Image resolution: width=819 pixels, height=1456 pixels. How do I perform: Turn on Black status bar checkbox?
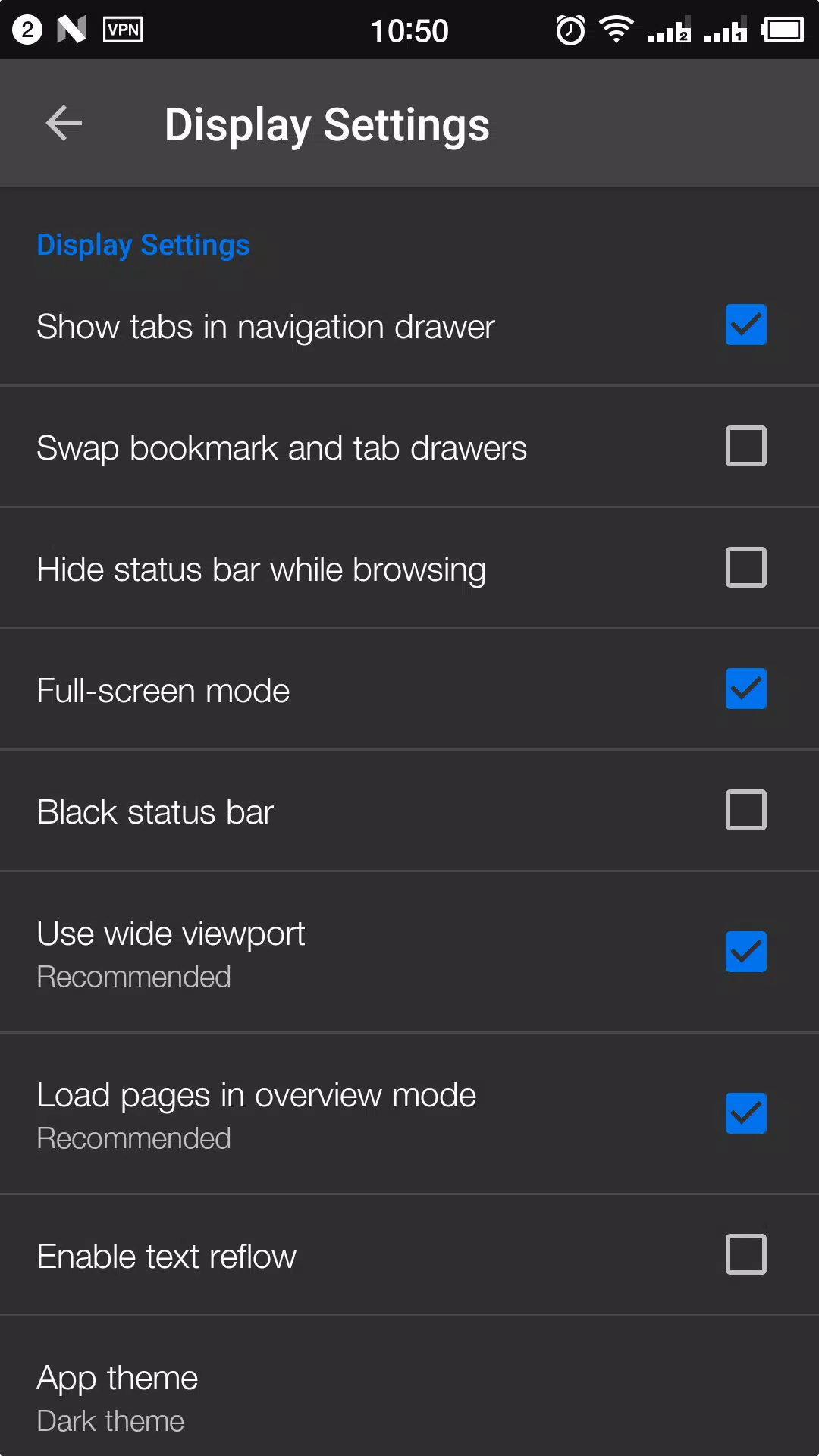pyautogui.click(x=746, y=810)
